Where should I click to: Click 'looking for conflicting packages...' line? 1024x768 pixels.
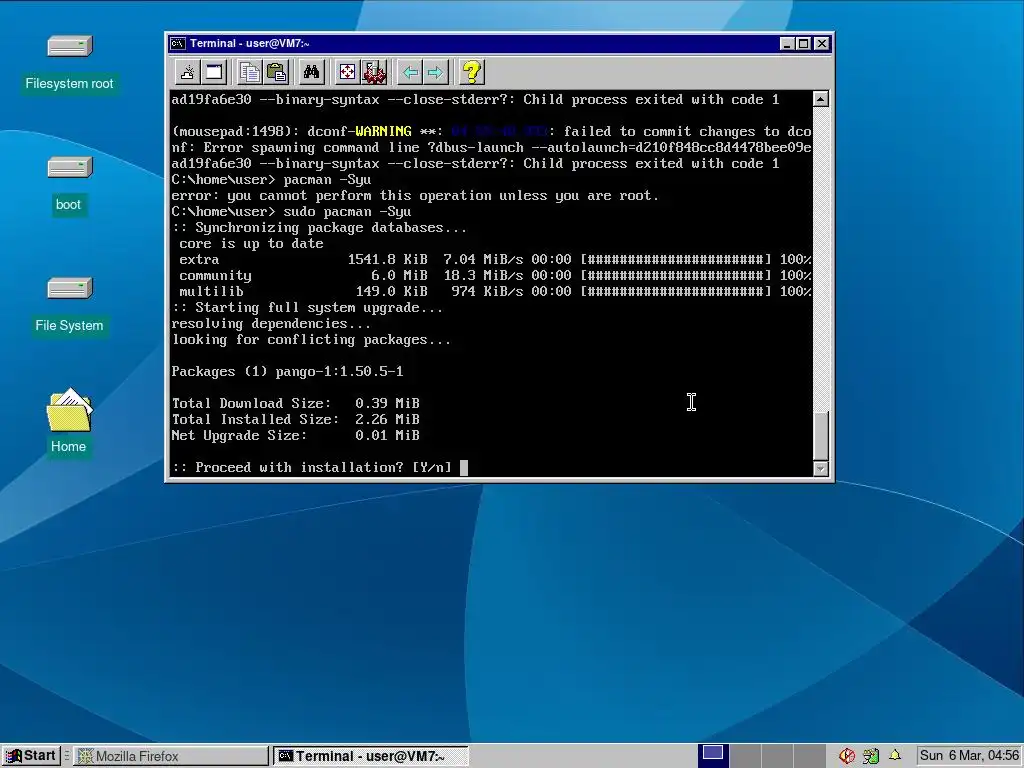pos(311,340)
